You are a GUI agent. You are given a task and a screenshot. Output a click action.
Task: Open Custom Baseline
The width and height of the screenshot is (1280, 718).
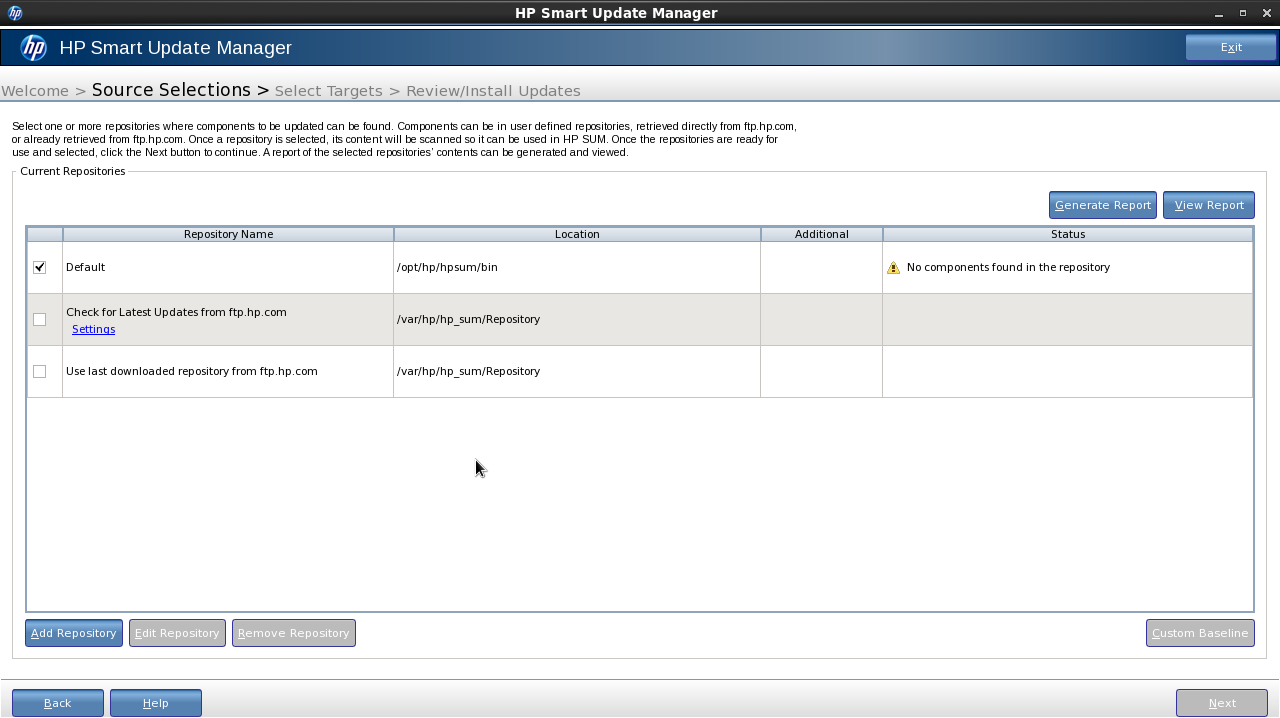[x=1200, y=633]
